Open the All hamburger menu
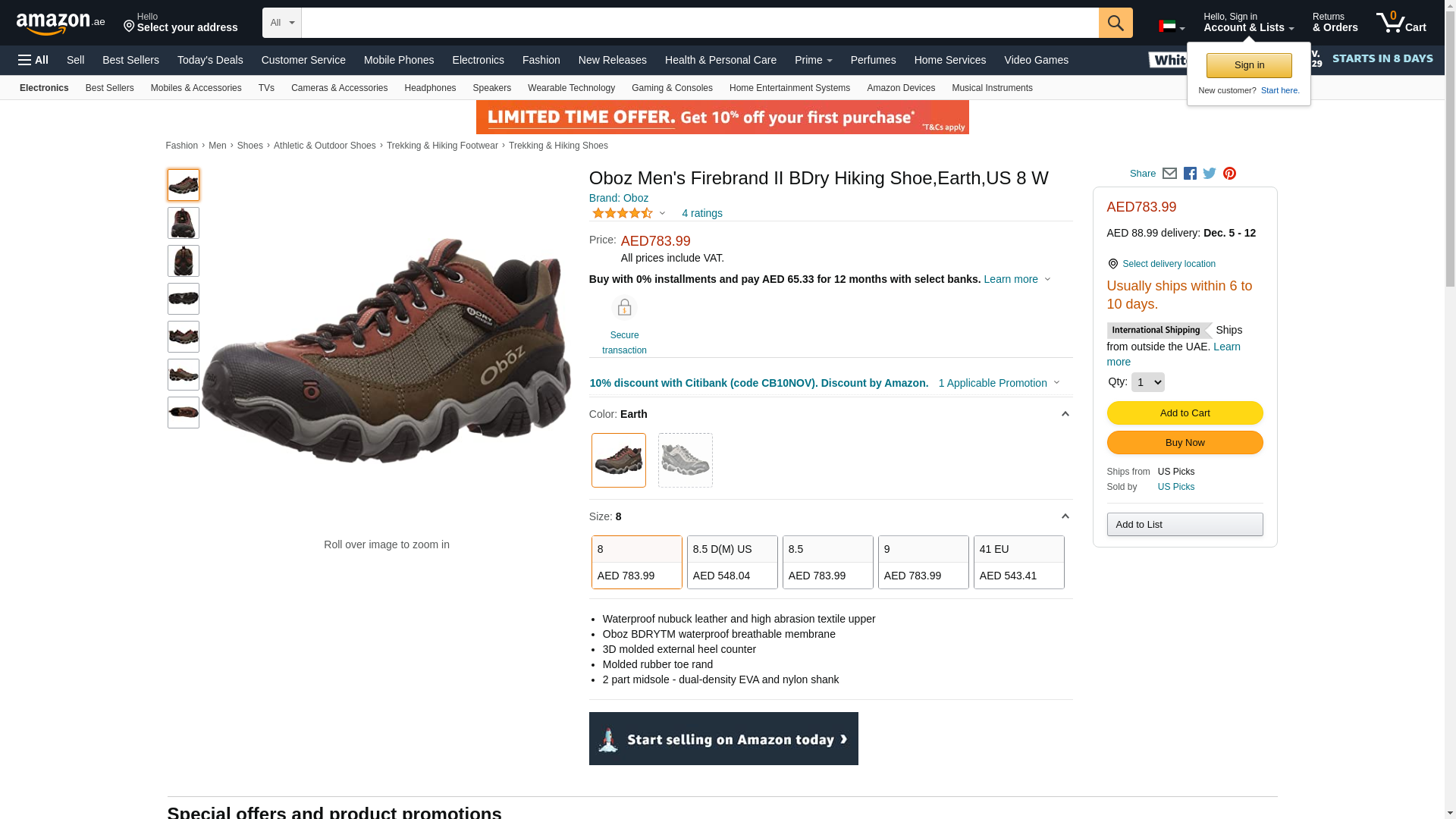1456x819 pixels. [33, 60]
